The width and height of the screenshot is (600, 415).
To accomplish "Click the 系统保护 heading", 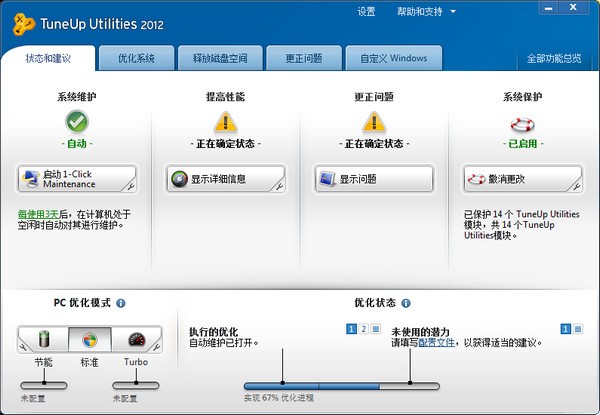I will [522, 97].
